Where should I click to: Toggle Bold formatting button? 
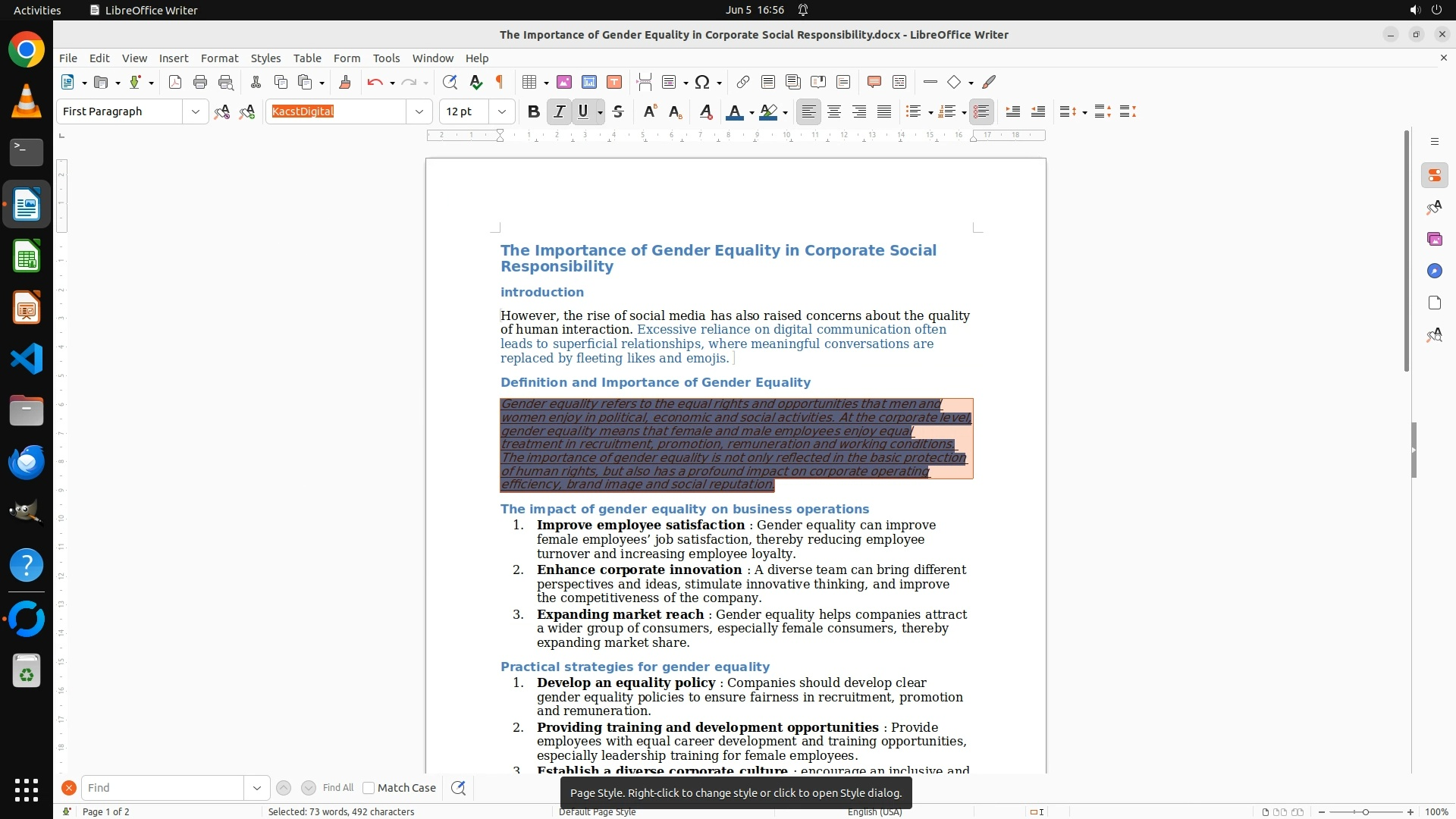(x=534, y=112)
